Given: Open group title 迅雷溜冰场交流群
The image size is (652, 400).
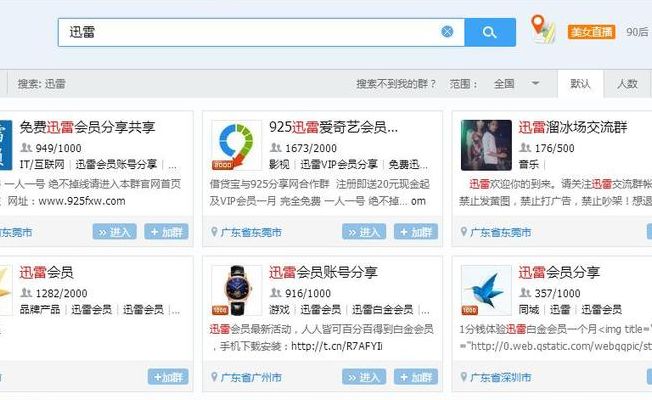Looking at the screenshot, I should point(573,127).
